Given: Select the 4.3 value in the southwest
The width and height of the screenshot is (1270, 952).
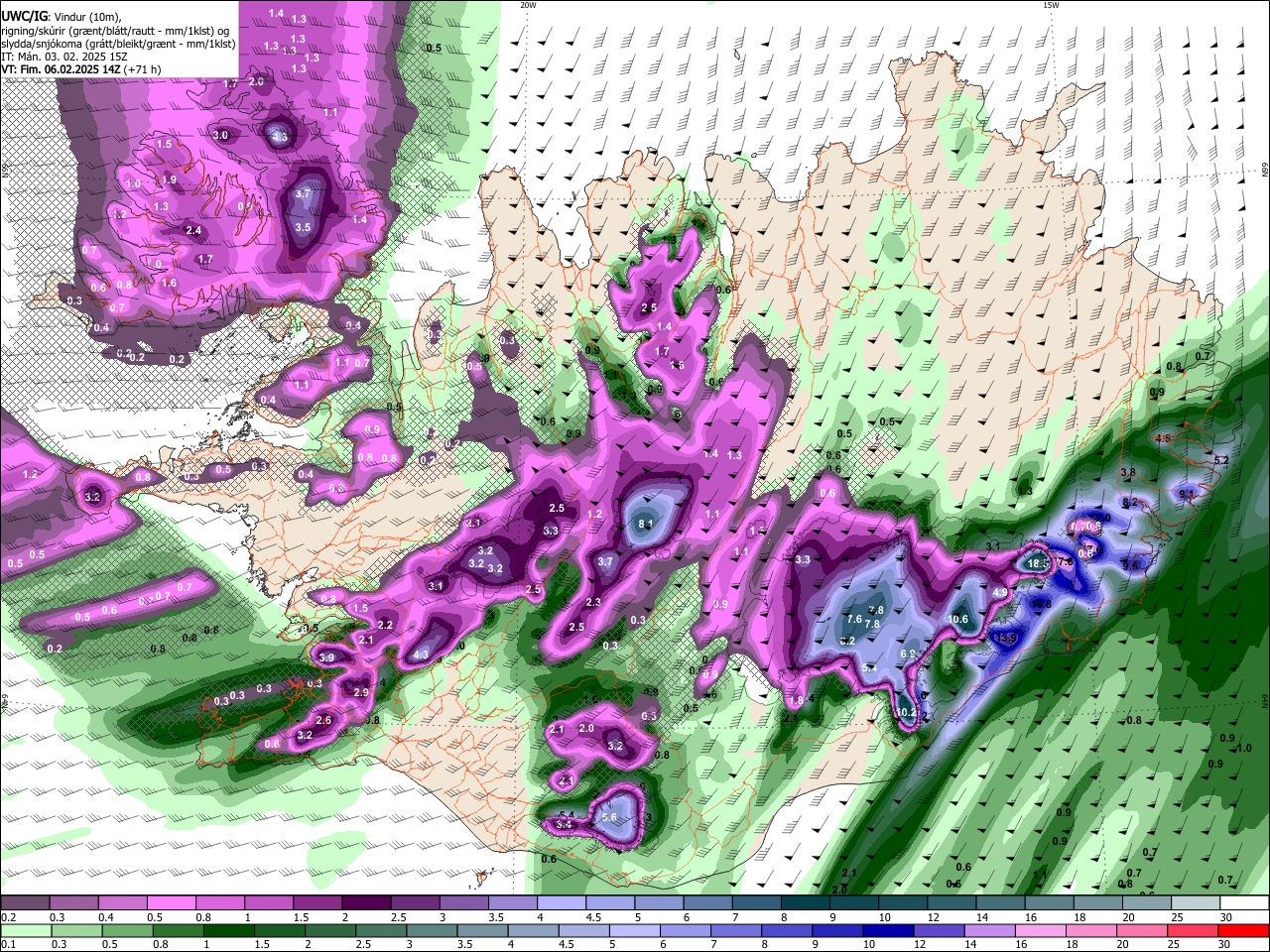Looking at the screenshot, I should tap(421, 654).
